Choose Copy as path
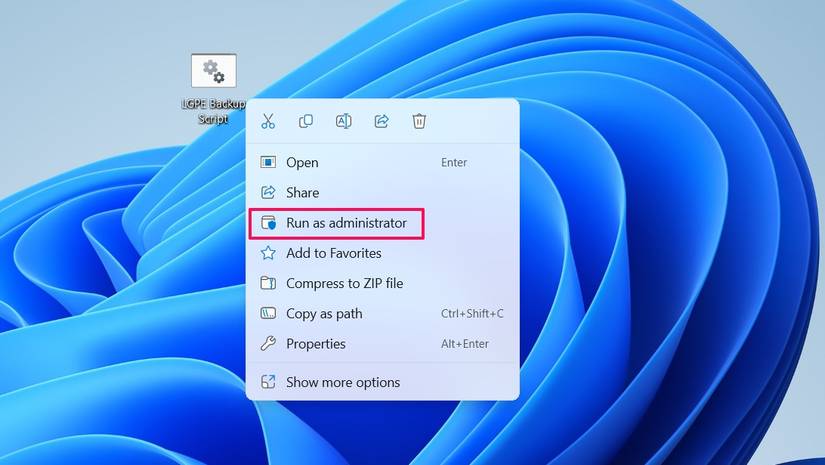Image resolution: width=825 pixels, height=465 pixels. click(x=383, y=314)
